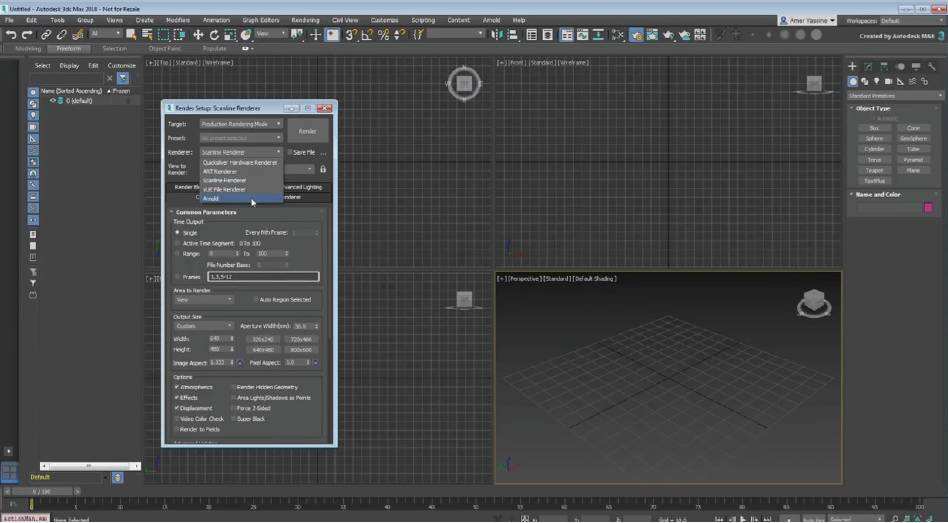Click the Mirror tool icon
The height and width of the screenshot is (523, 948).
pos(497,35)
